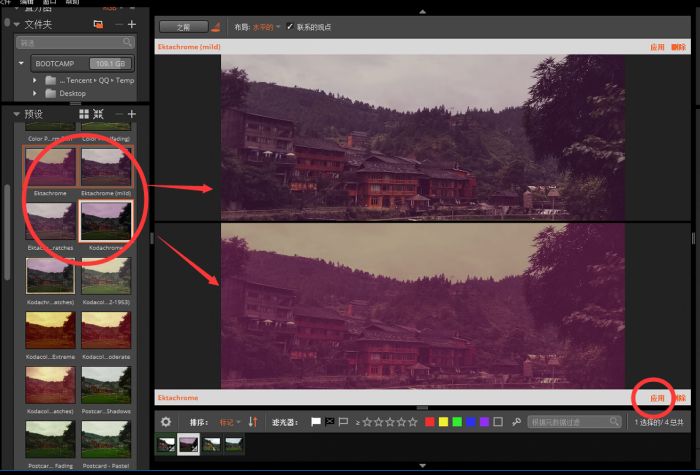This screenshot has height=475, width=700.
Task: Select the red color label filter
Action: [x=430, y=422]
